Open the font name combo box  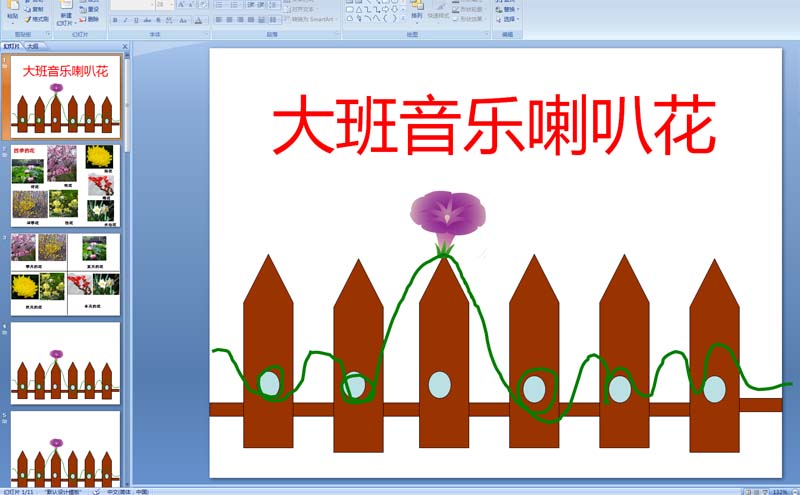pos(132,5)
